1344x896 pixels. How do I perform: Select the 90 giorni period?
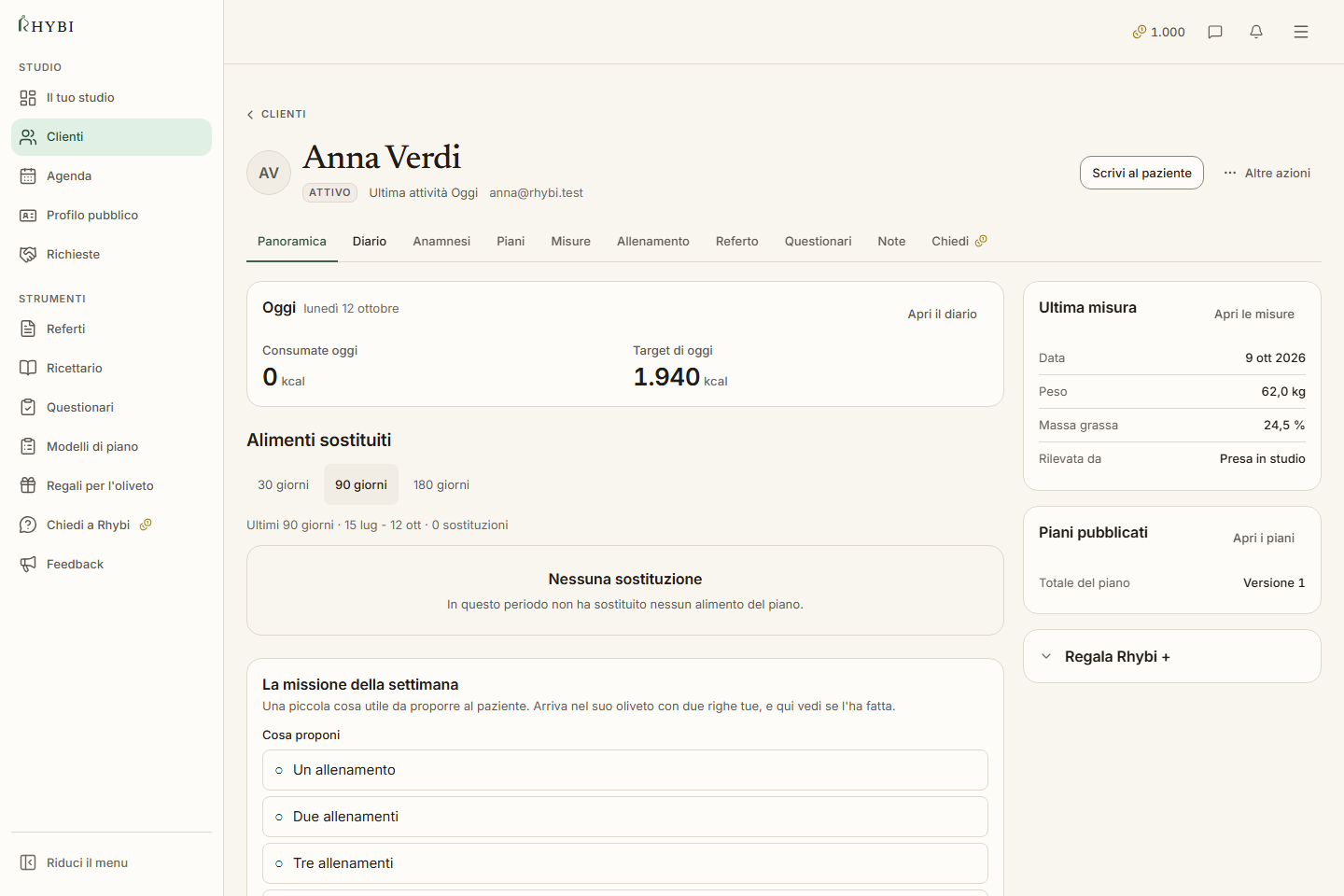coord(361,484)
